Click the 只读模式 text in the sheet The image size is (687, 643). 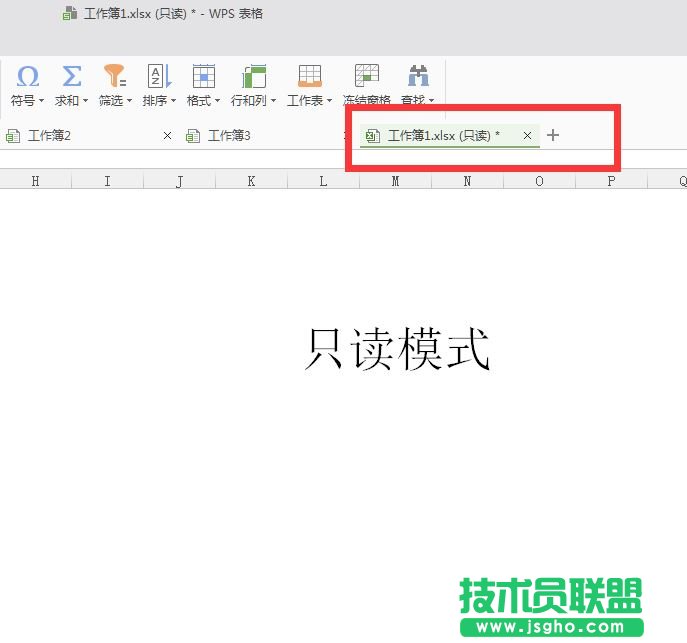click(x=397, y=349)
